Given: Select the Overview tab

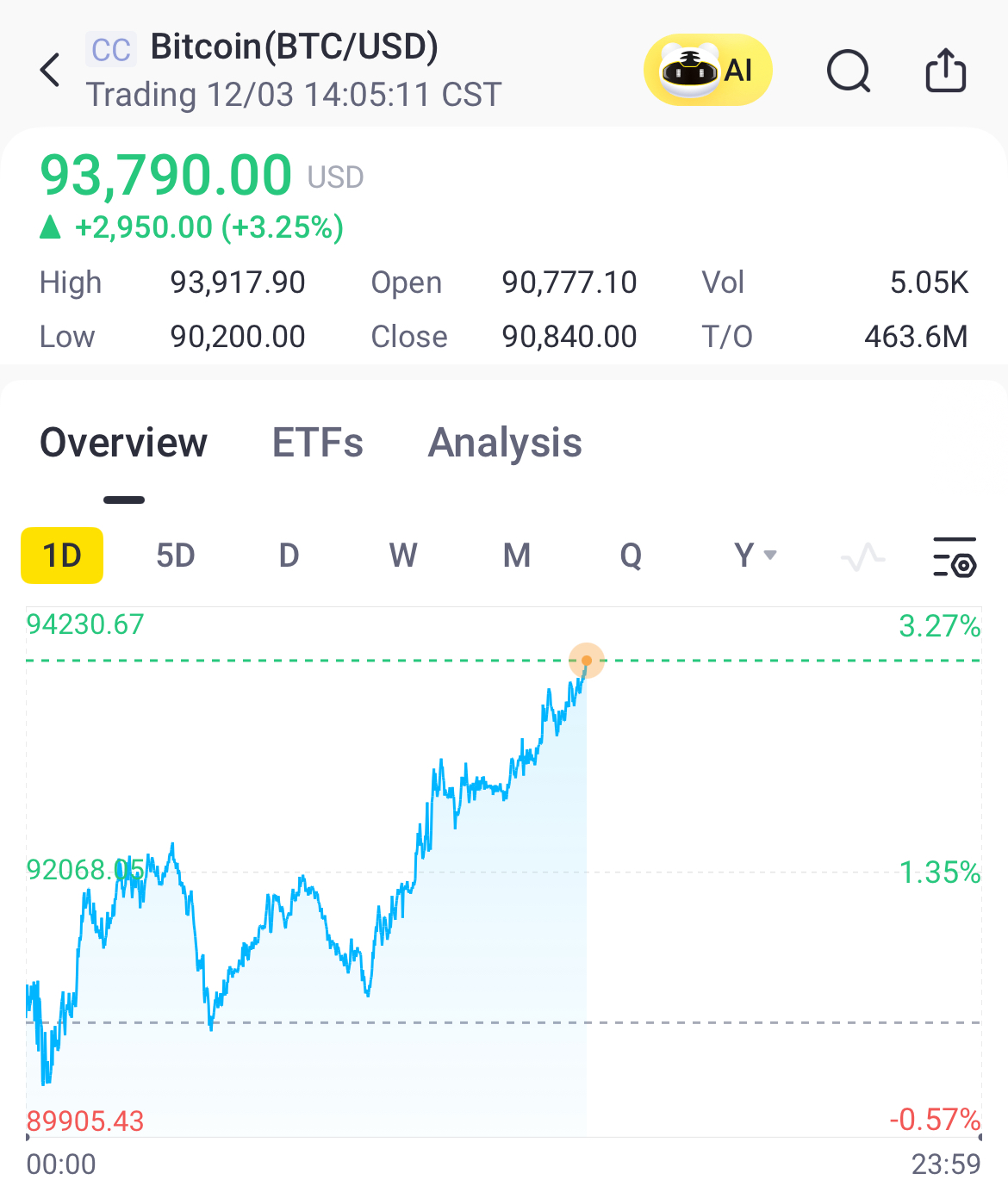Looking at the screenshot, I should point(124,443).
